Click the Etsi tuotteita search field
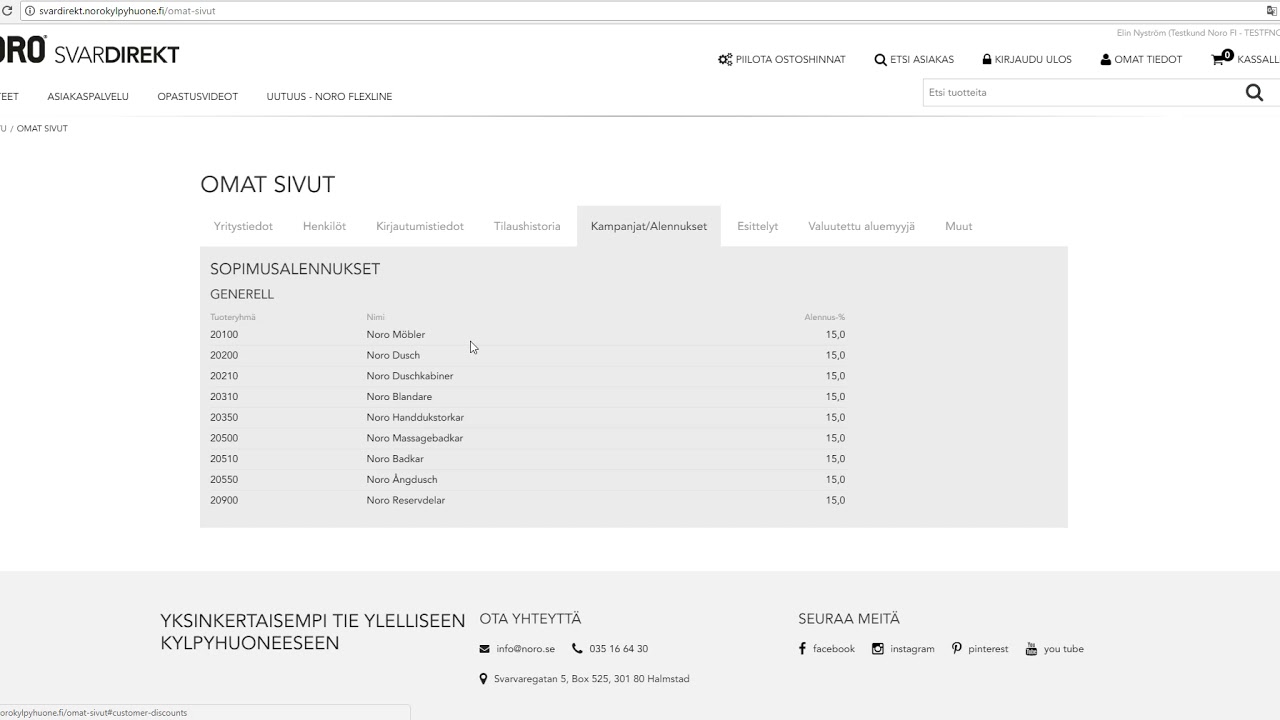 (1082, 92)
